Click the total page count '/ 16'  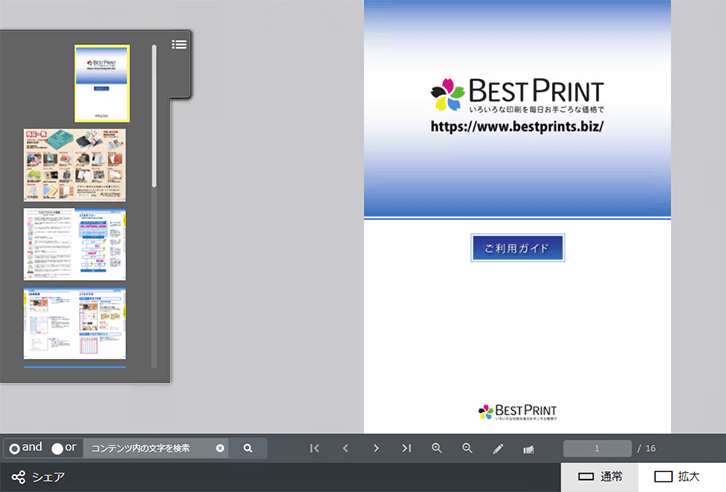[646, 448]
